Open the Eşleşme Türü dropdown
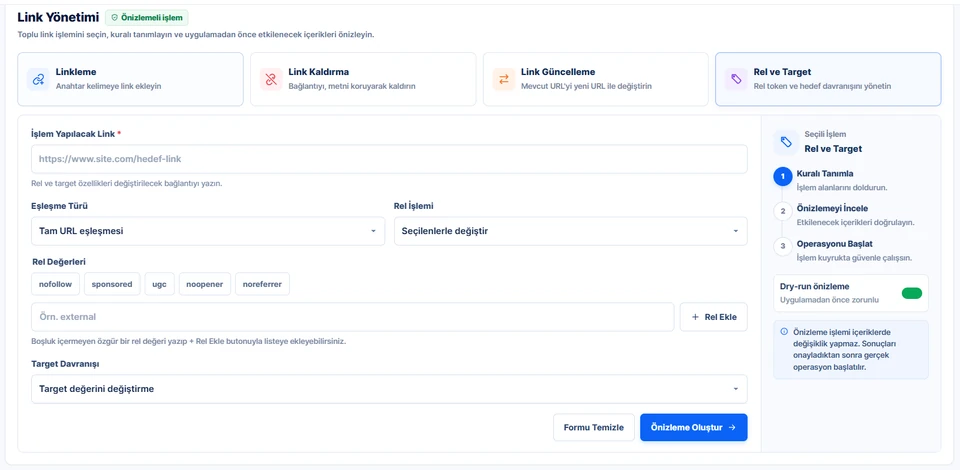 (208, 231)
